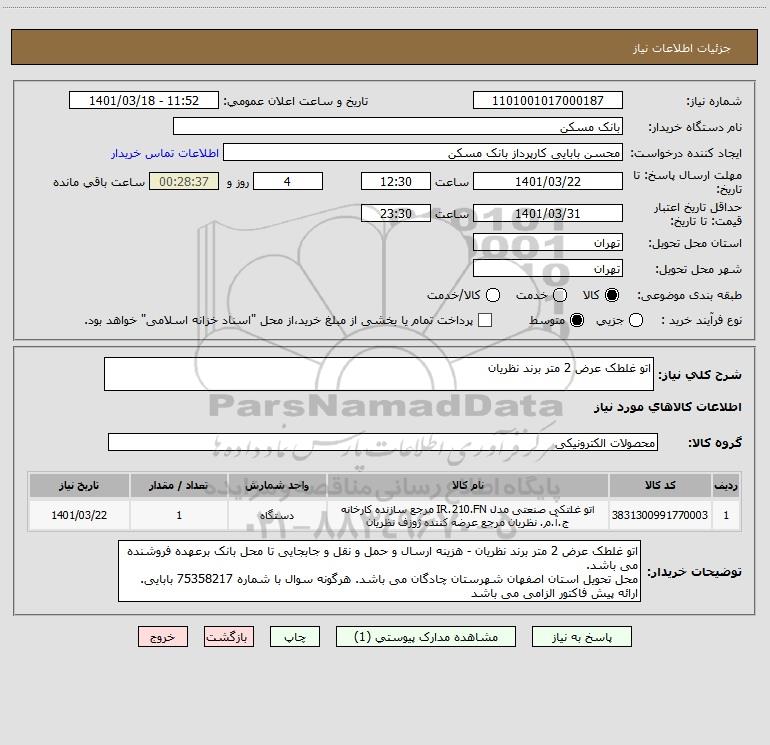Viewport: 770px width, 745px height.
Task: Click the شهر محل تحویل field
Action: coord(548,268)
